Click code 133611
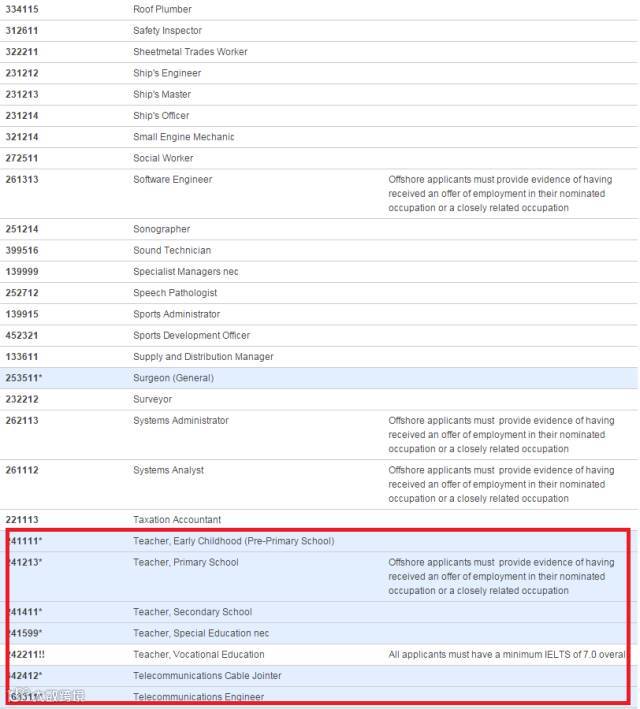 [x=22, y=356]
